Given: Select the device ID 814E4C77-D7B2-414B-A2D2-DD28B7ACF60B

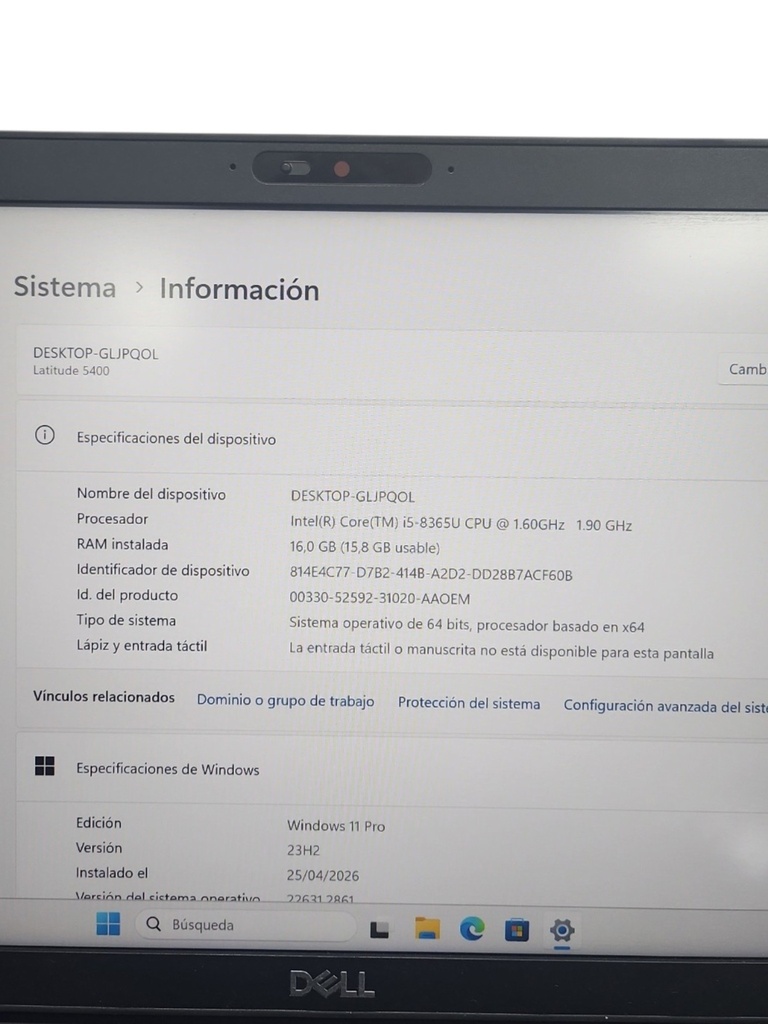Looking at the screenshot, I should pyautogui.click(x=431, y=574).
